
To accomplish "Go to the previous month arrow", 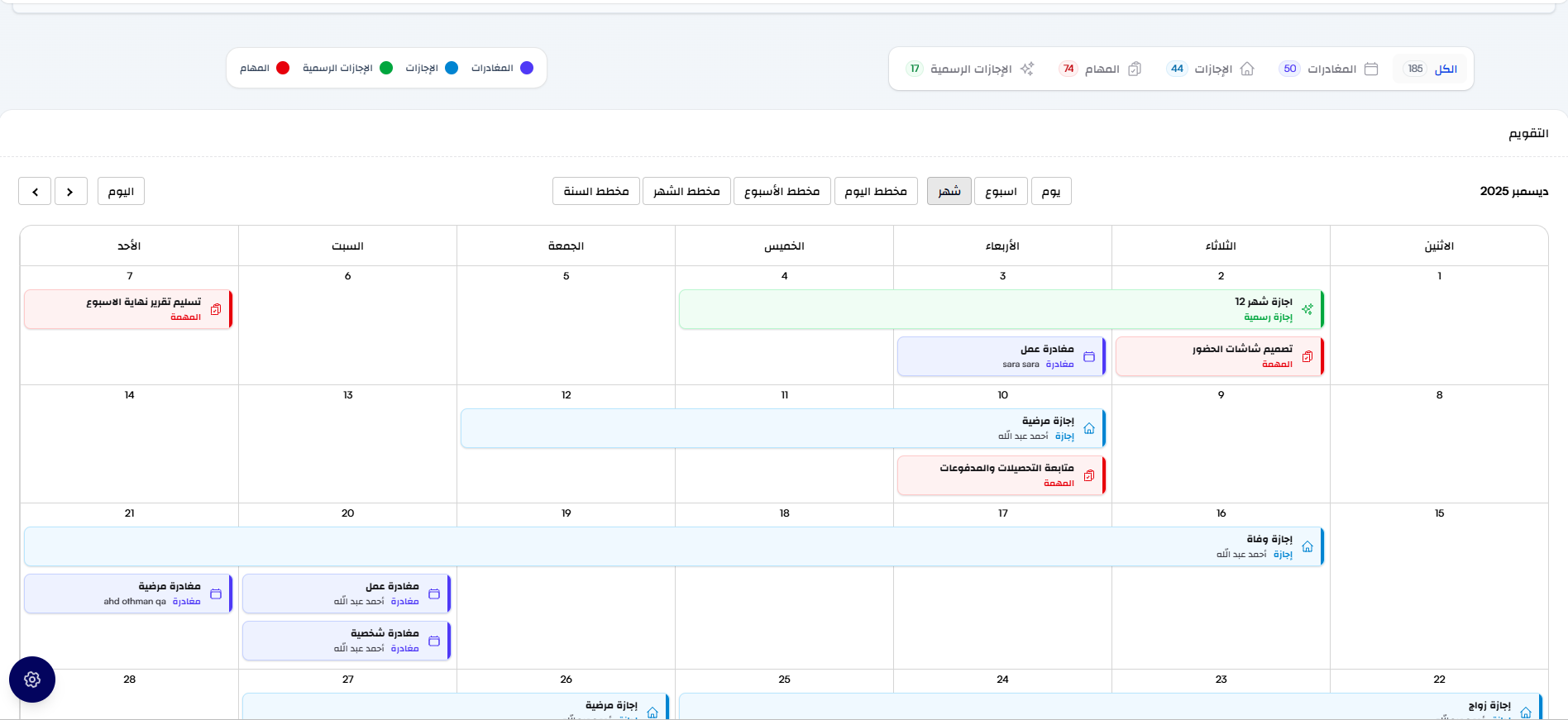I will point(71,191).
